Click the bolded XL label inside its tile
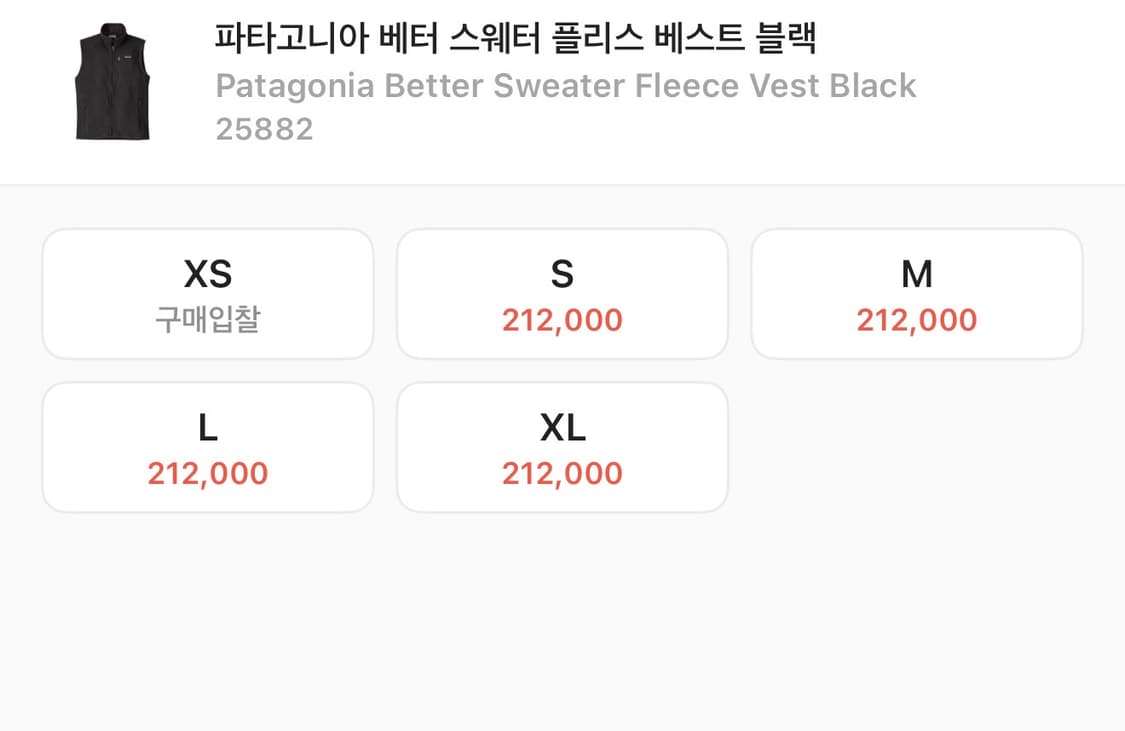 coord(562,426)
